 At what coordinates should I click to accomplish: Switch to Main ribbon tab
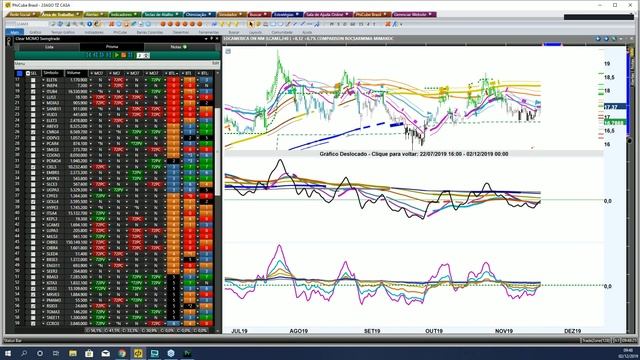tap(15, 32)
